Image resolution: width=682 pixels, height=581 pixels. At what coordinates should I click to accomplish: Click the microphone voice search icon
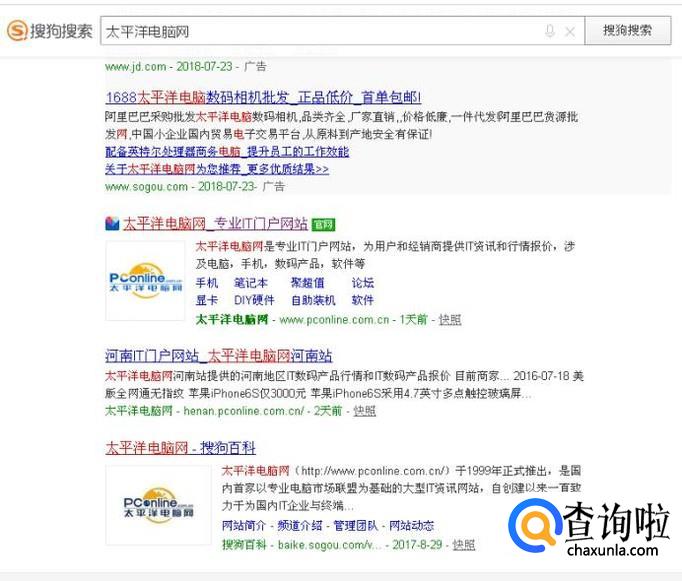(550, 31)
